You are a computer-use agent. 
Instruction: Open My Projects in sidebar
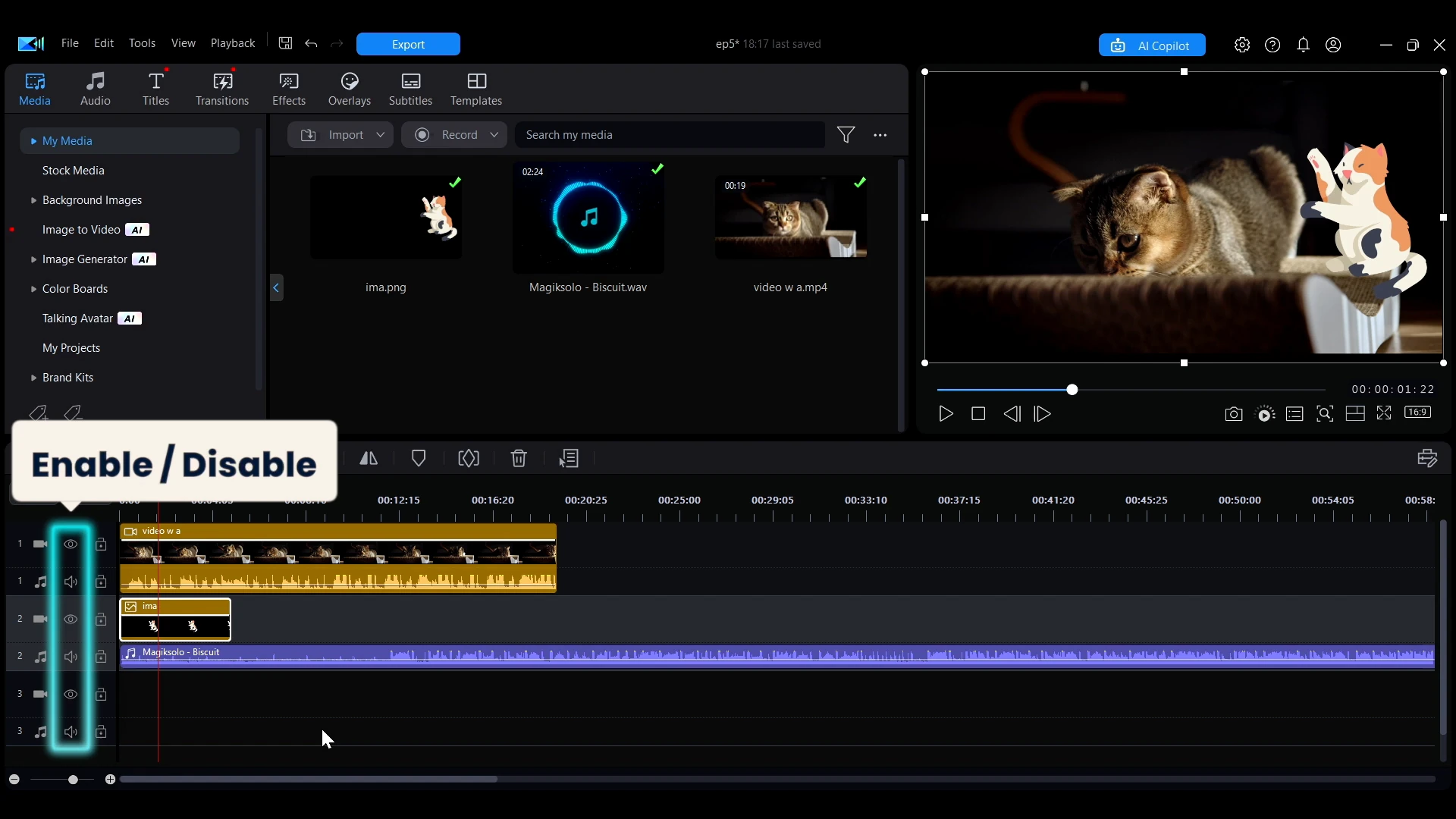[71, 348]
